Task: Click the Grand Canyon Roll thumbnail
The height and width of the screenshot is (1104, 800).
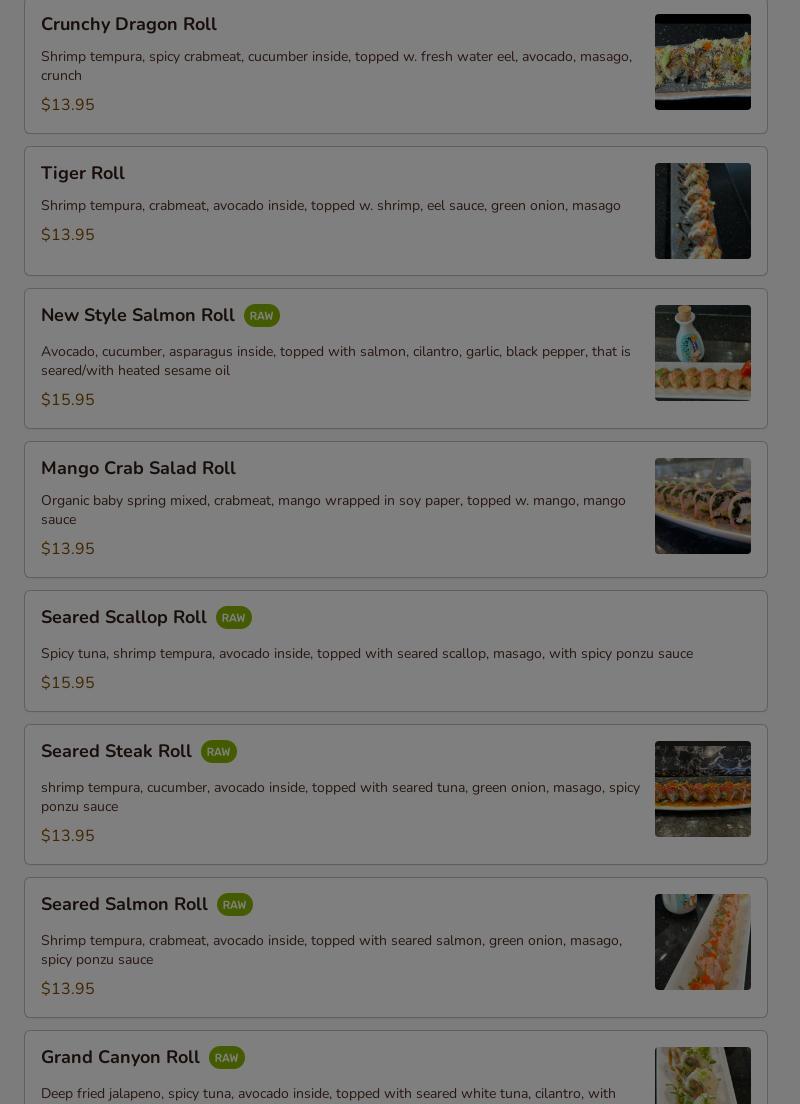Action: tap(702, 1075)
